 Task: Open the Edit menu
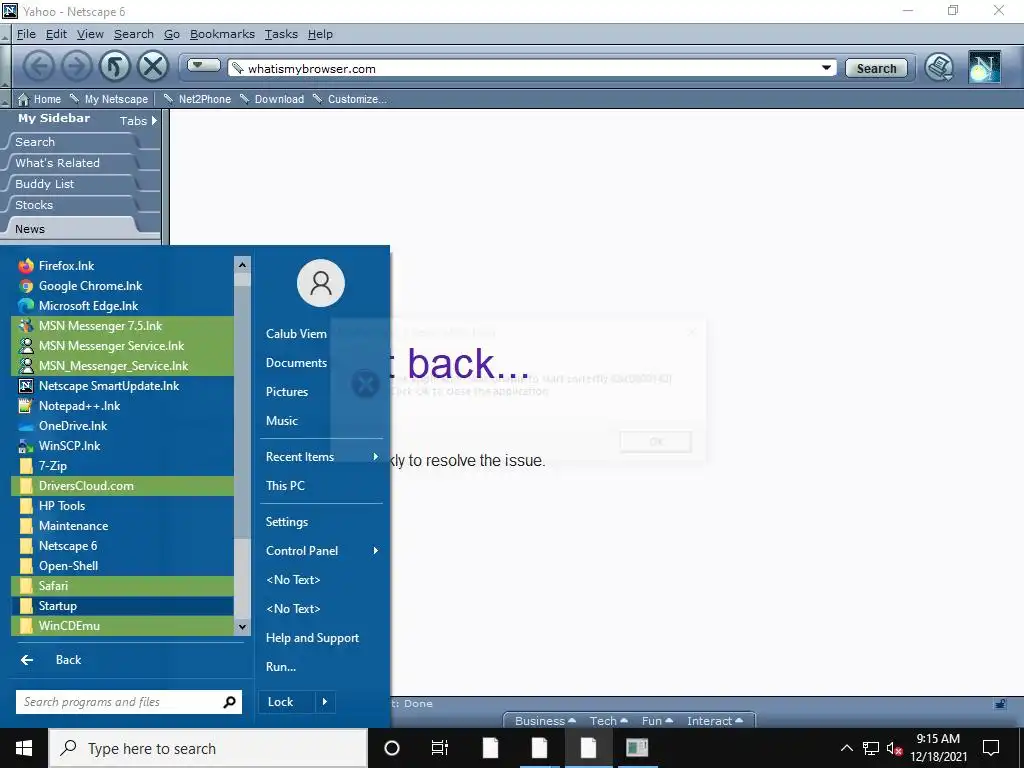[56, 34]
